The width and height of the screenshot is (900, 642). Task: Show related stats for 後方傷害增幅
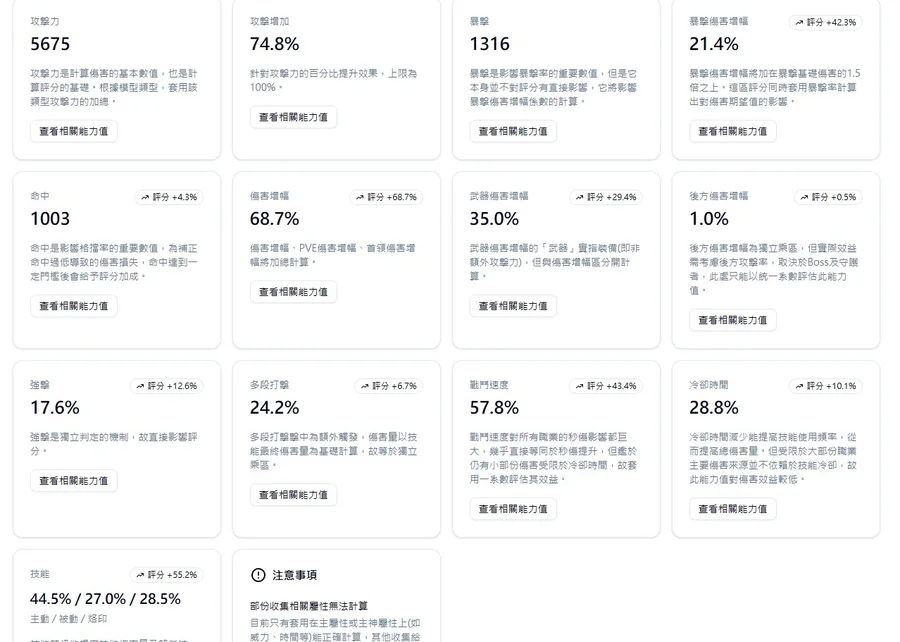click(733, 320)
